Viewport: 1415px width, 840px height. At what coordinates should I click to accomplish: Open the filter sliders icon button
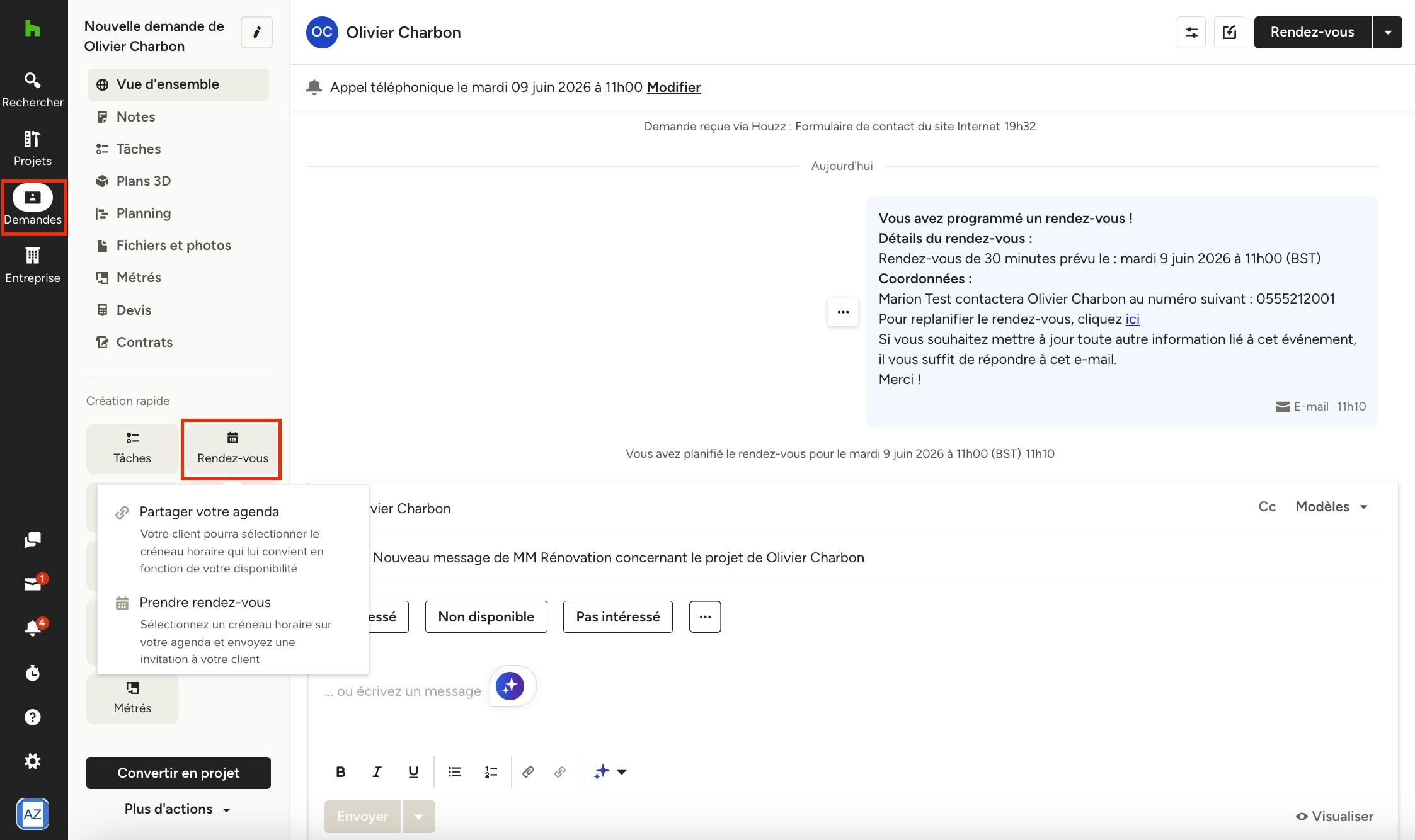(x=1191, y=32)
